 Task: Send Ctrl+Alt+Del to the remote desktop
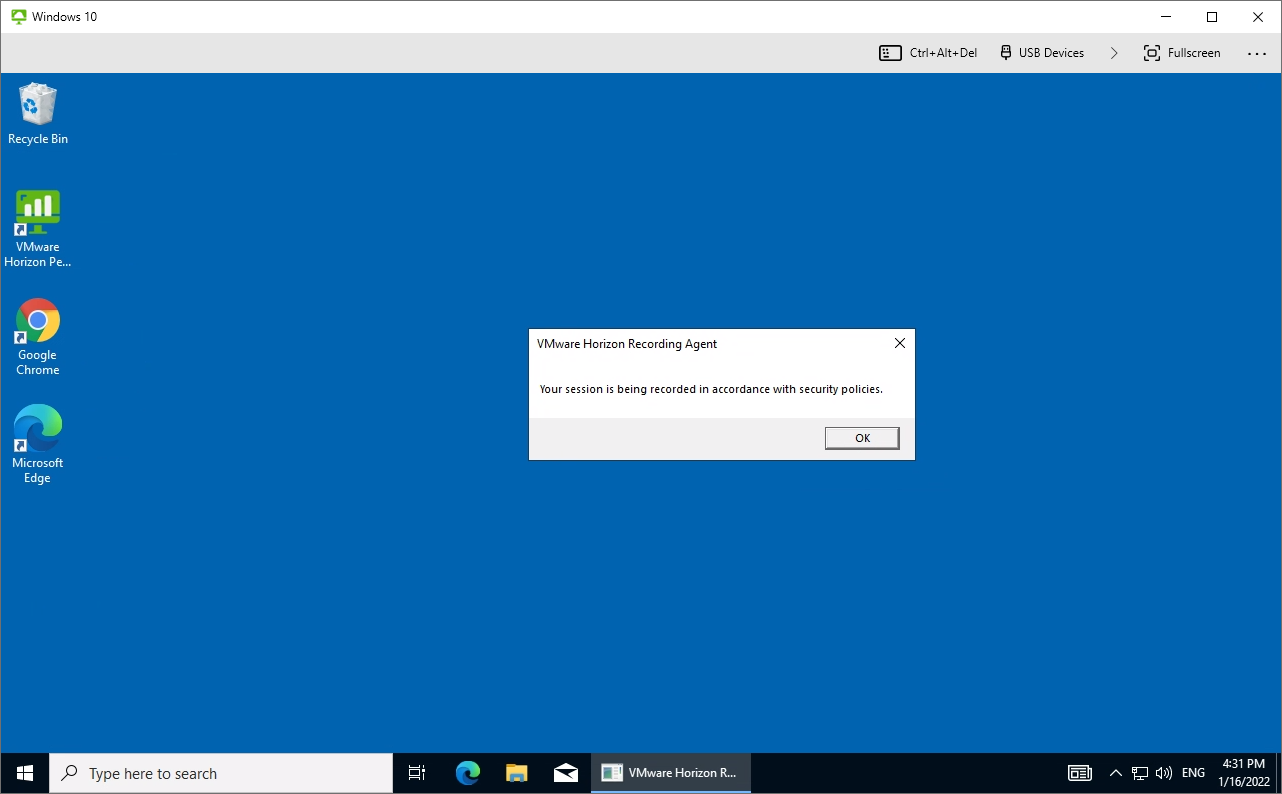click(928, 53)
